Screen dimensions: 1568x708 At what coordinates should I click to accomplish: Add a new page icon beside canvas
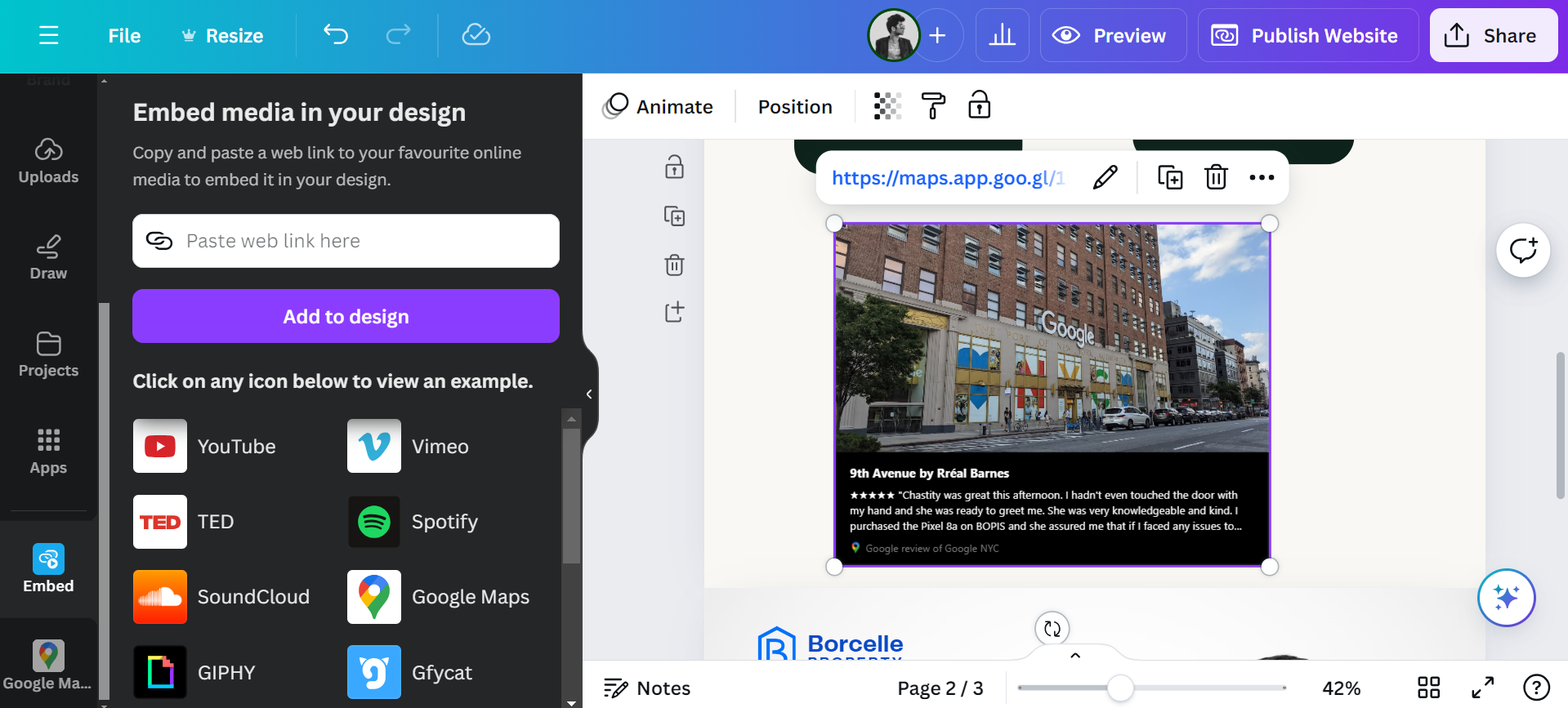(674, 311)
